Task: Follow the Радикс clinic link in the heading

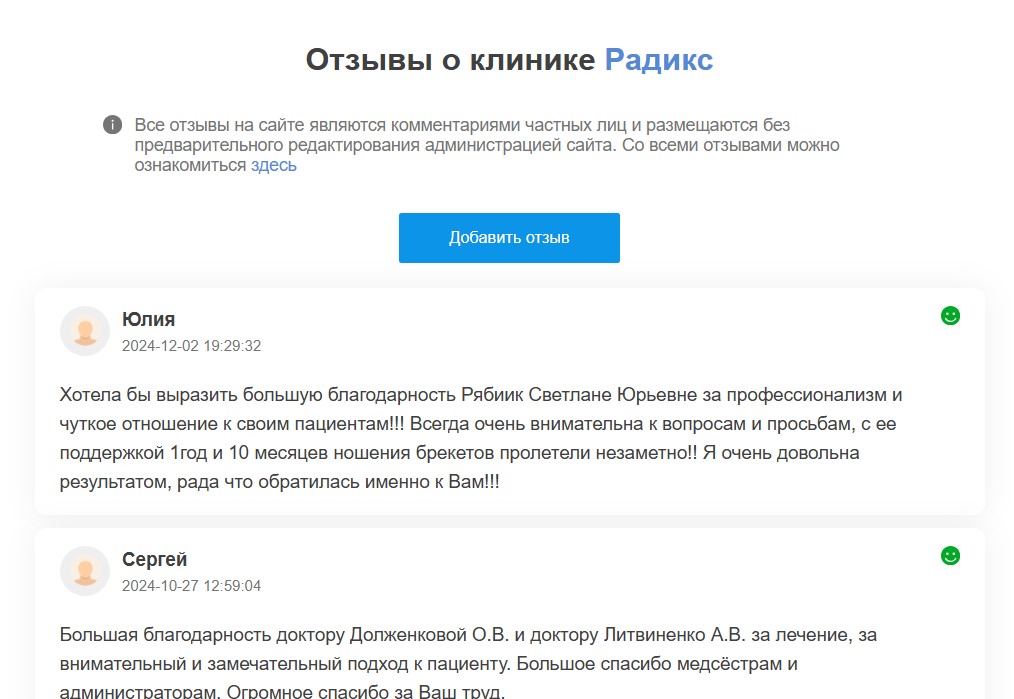Action: 658,60
